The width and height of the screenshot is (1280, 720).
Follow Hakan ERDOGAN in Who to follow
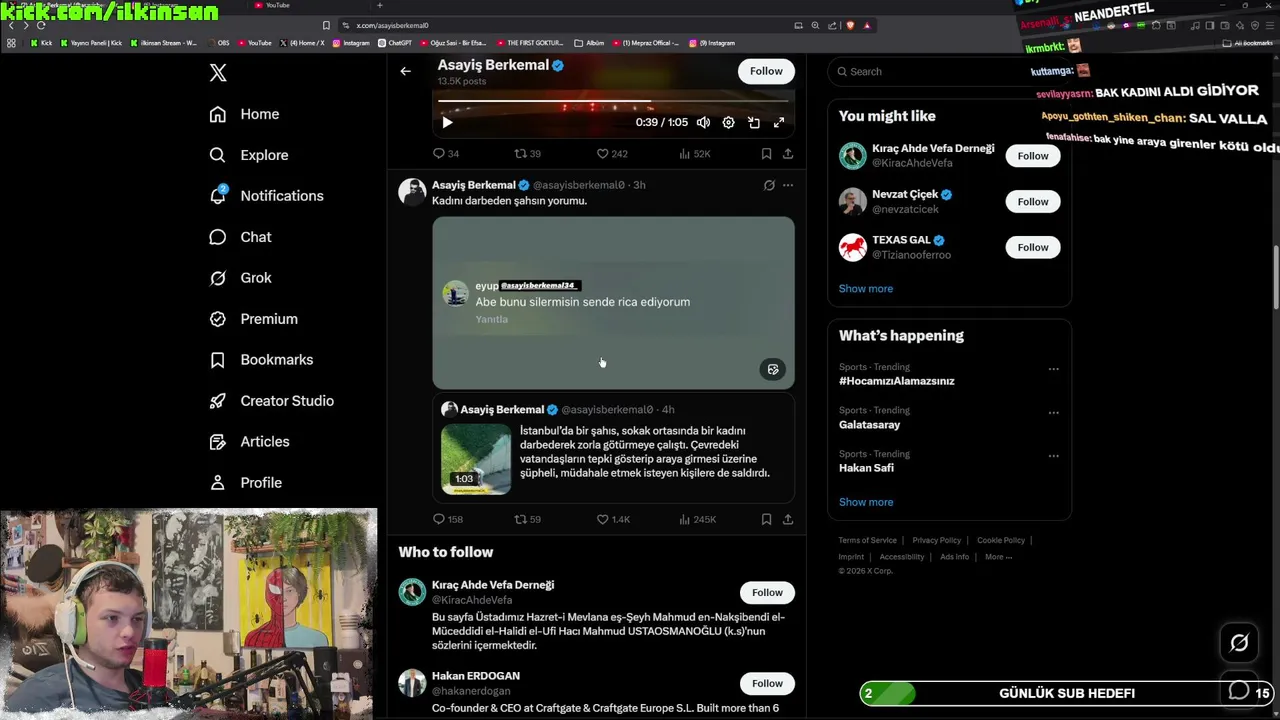(767, 683)
